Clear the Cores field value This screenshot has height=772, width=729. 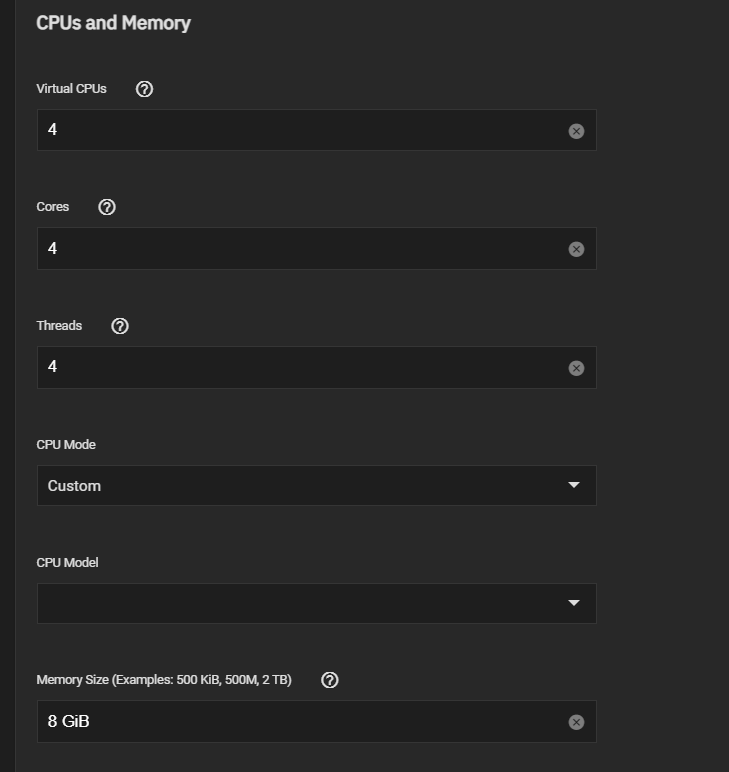(x=576, y=249)
